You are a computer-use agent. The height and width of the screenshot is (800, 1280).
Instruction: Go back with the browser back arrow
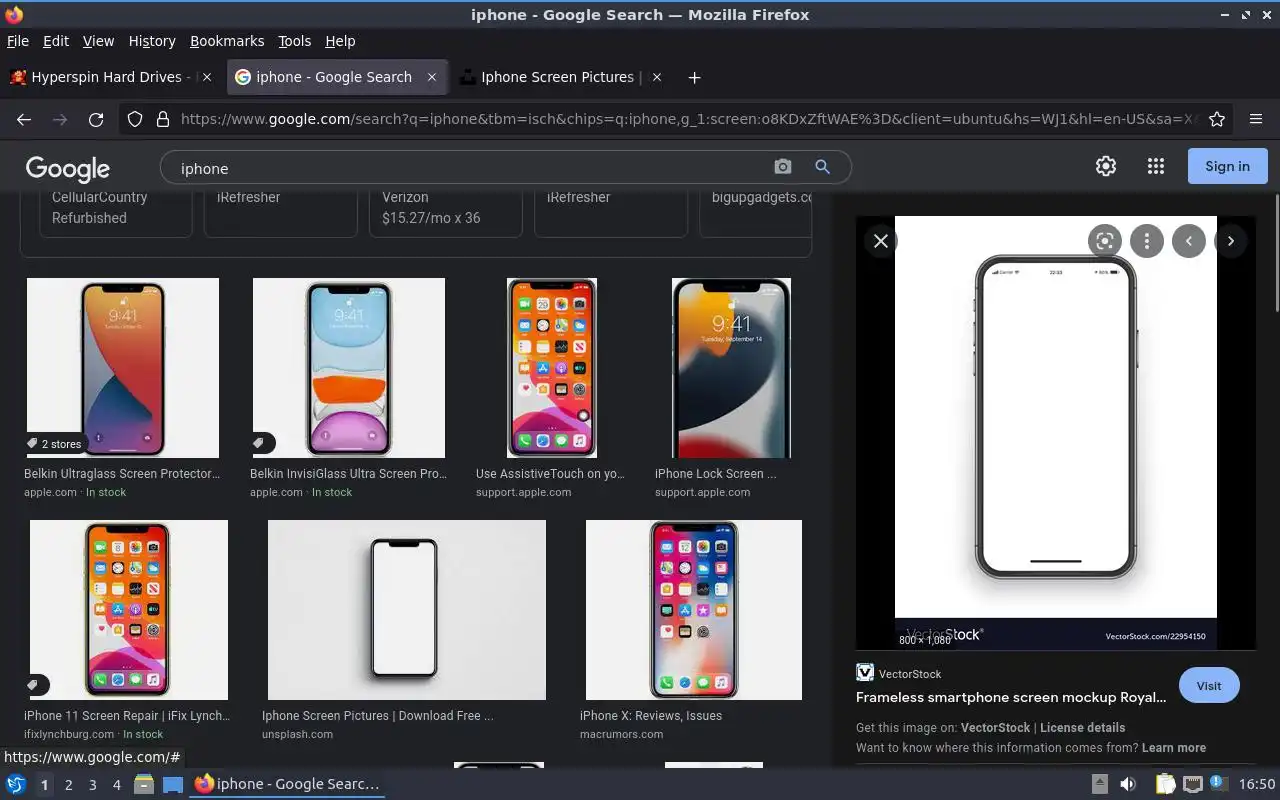(x=24, y=119)
